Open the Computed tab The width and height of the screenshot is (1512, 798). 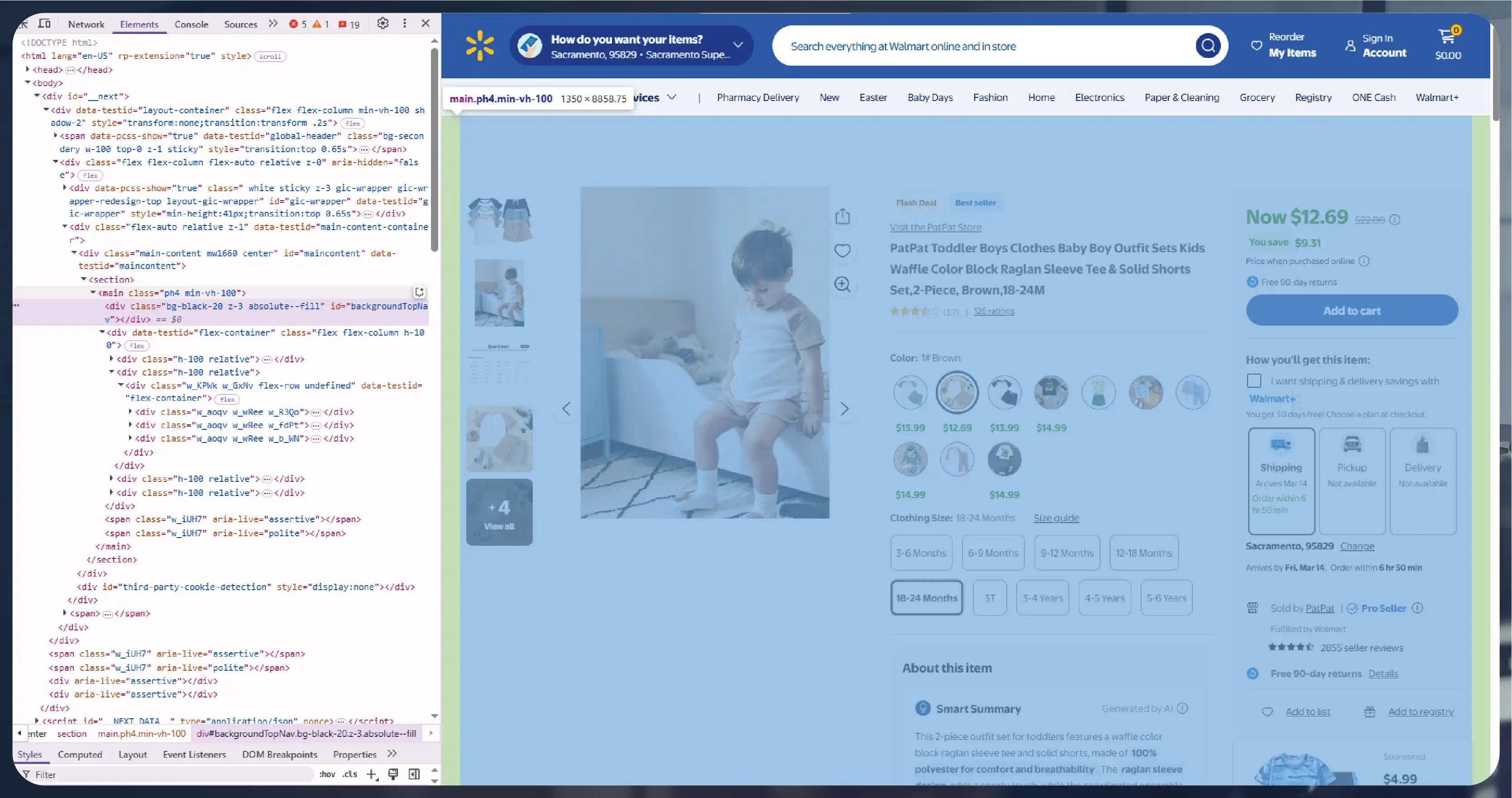tap(80, 755)
